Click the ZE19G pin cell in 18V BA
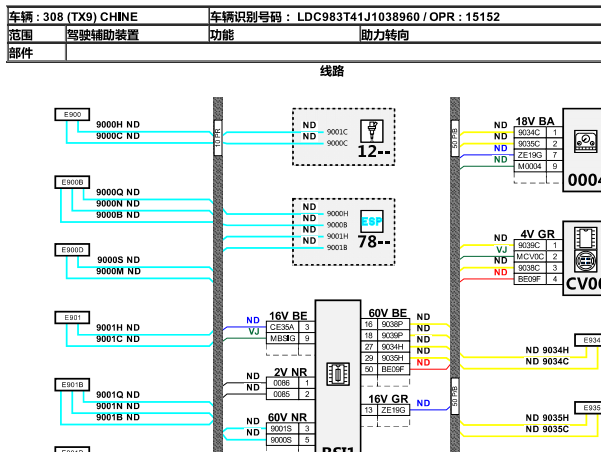This screenshot has height=452, width=601. (x=530, y=155)
